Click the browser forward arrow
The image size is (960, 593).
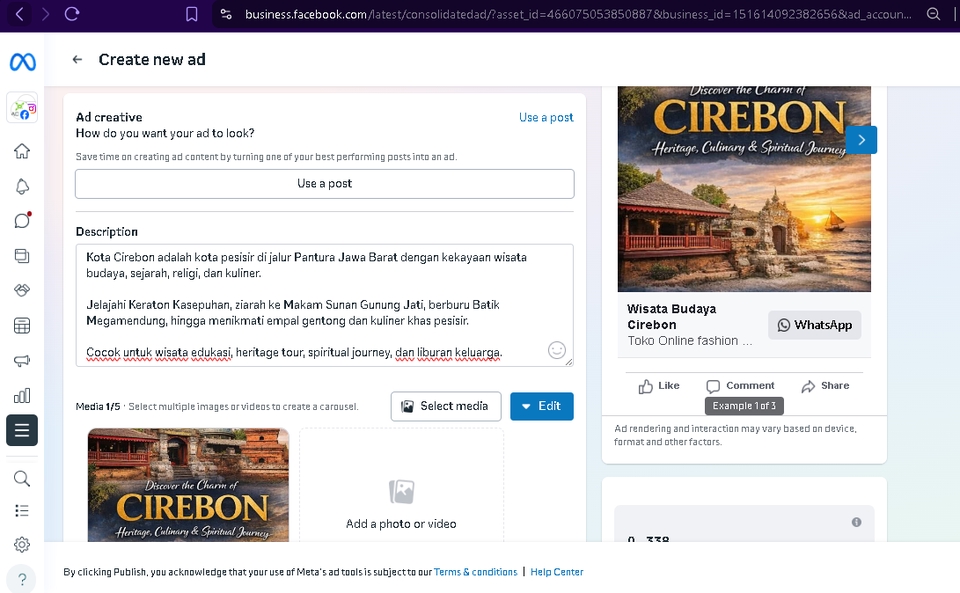tap(45, 14)
